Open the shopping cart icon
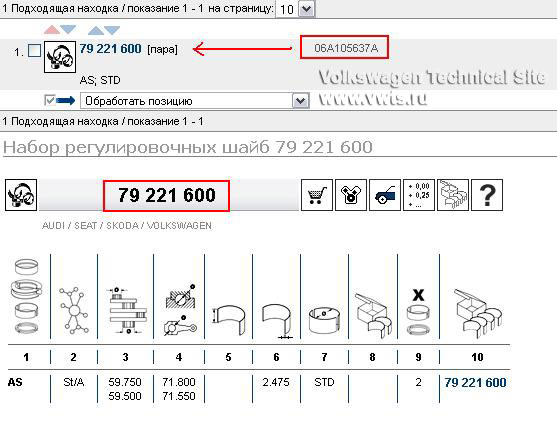 point(317,195)
